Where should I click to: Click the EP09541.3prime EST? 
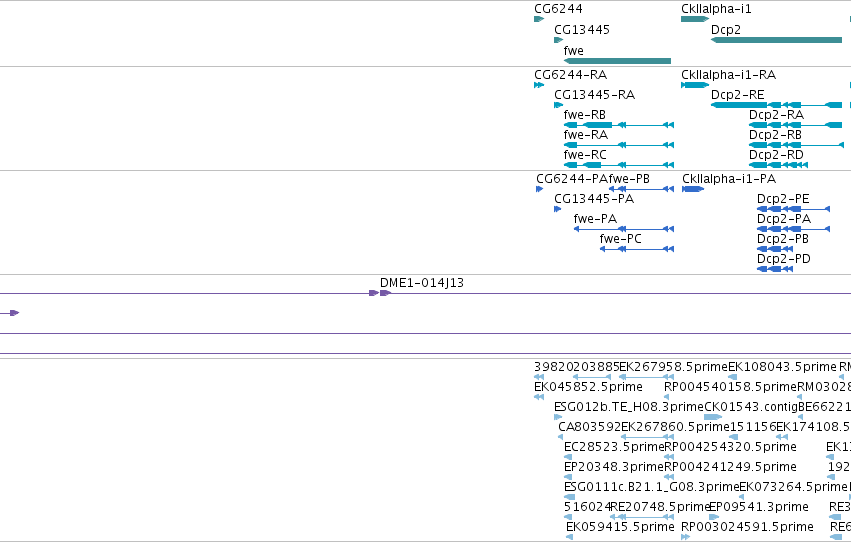(714, 518)
